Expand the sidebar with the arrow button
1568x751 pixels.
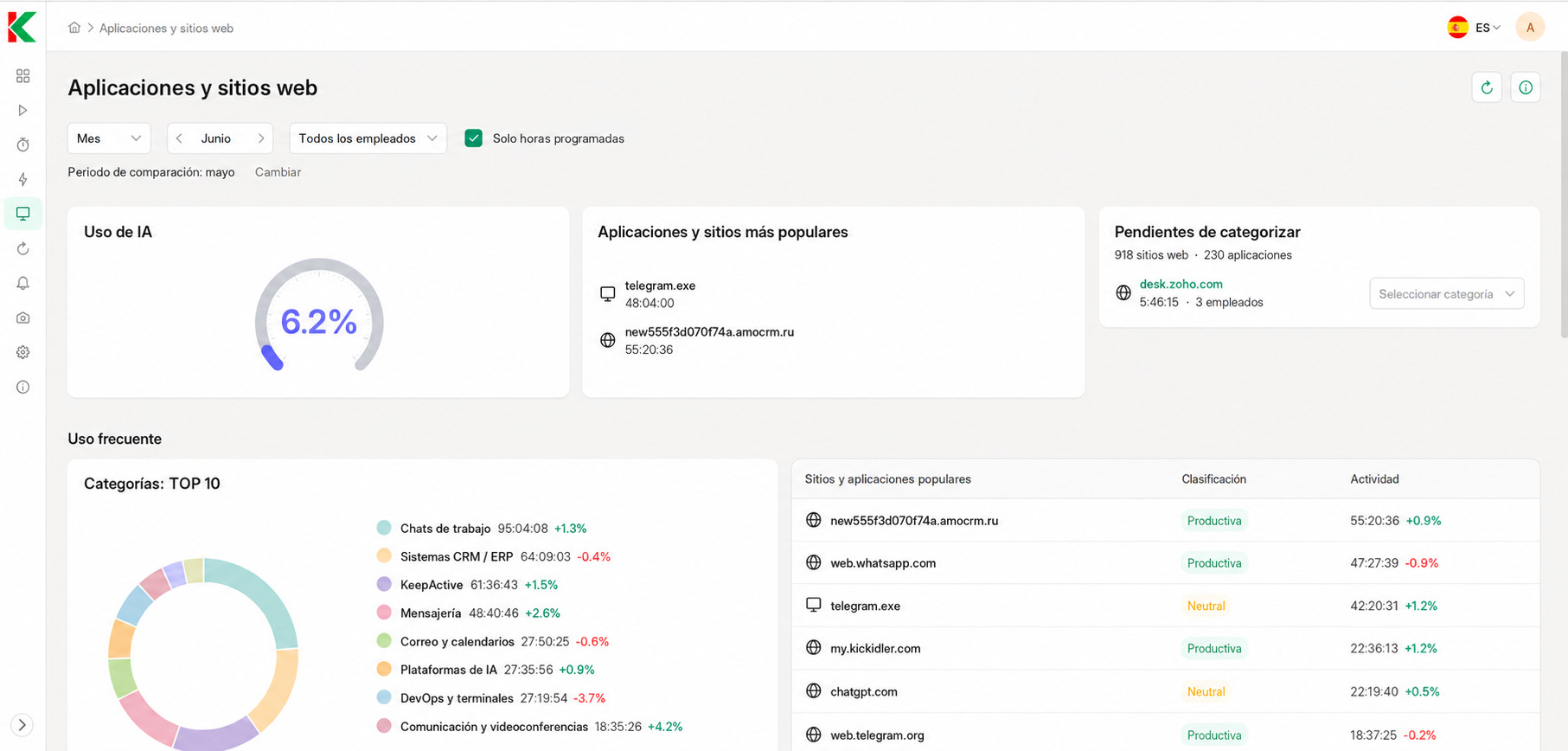pyautogui.click(x=22, y=725)
